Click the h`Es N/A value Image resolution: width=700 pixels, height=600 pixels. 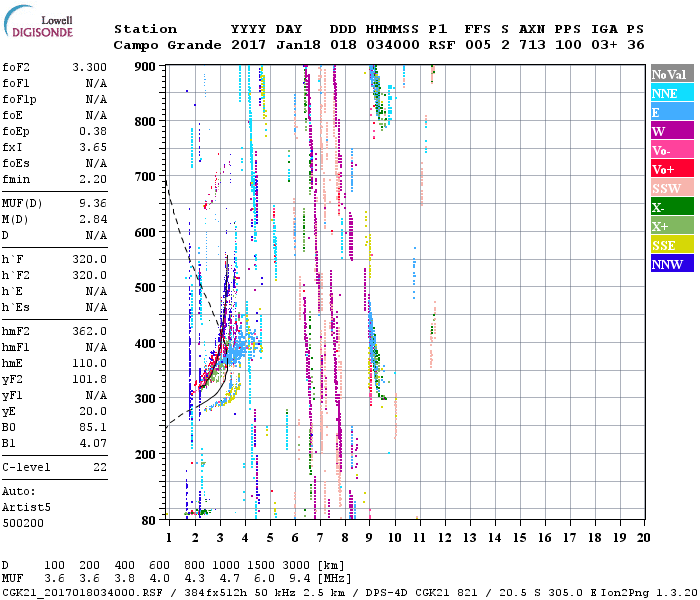point(96,308)
